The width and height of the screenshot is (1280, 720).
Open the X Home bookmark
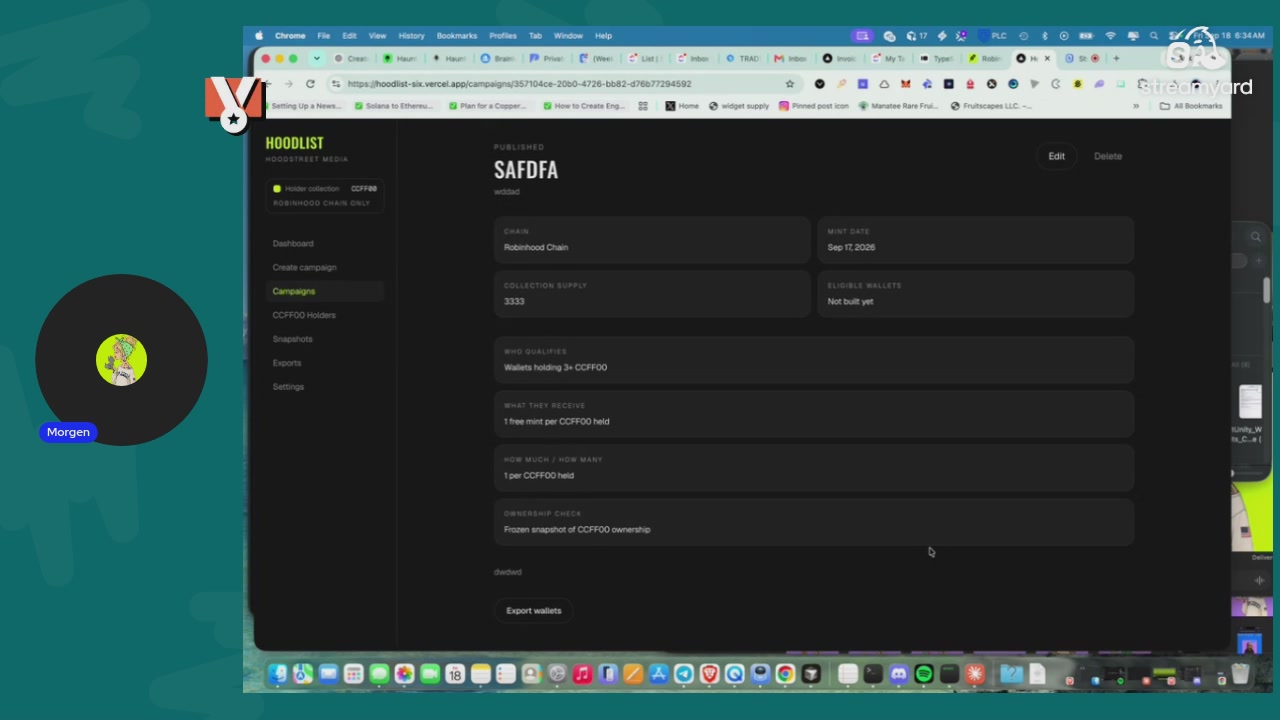[682, 106]
